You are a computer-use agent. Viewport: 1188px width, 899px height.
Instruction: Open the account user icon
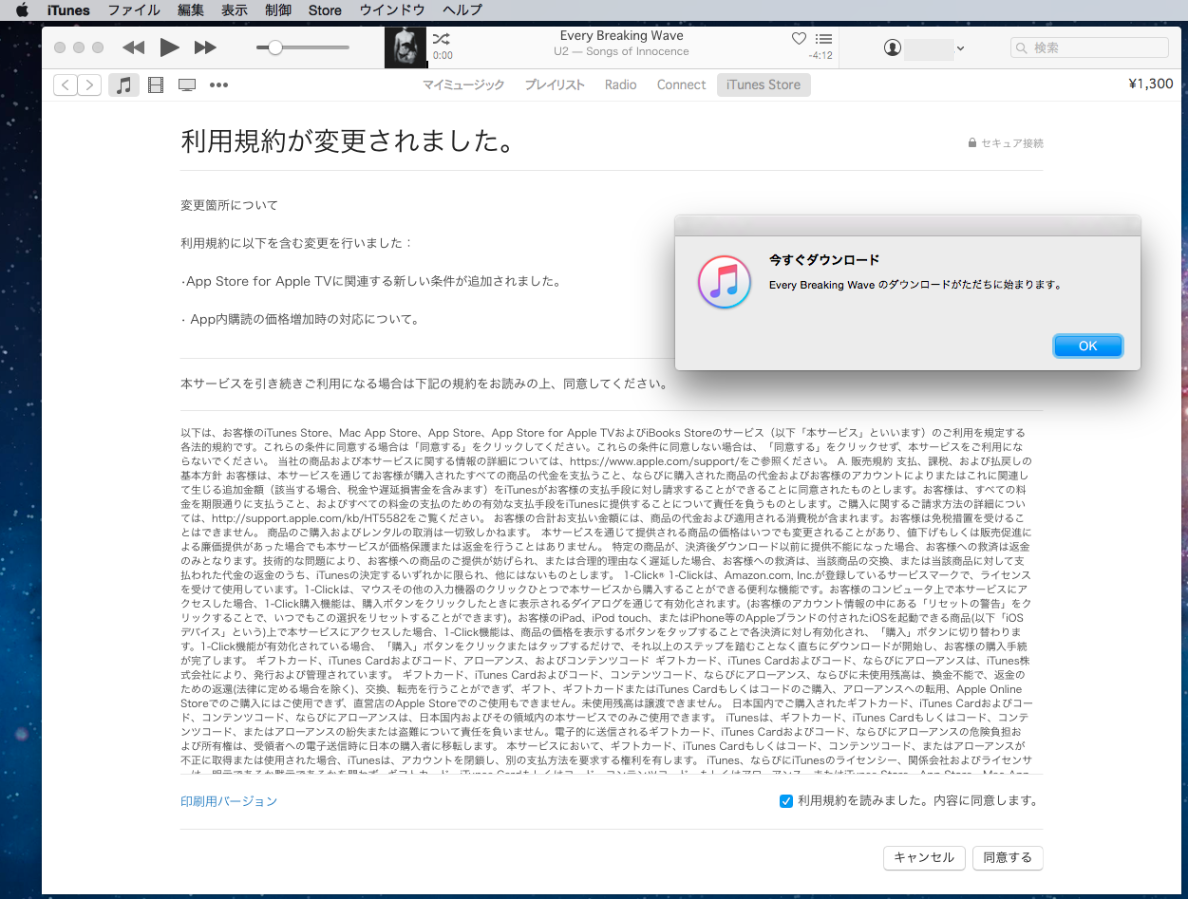[x=893, y=48]
